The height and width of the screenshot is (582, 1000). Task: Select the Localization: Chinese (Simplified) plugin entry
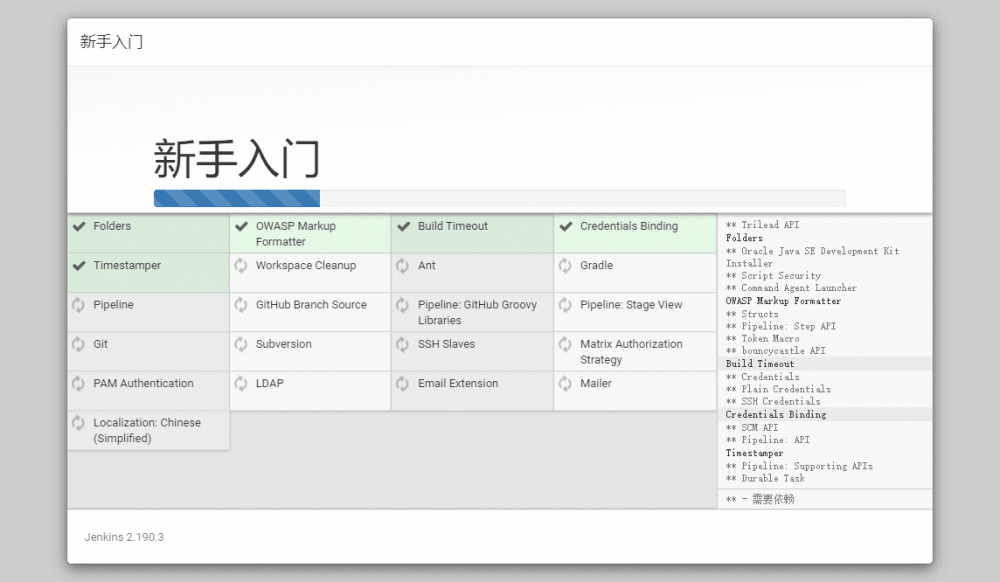tap(147, 430)
